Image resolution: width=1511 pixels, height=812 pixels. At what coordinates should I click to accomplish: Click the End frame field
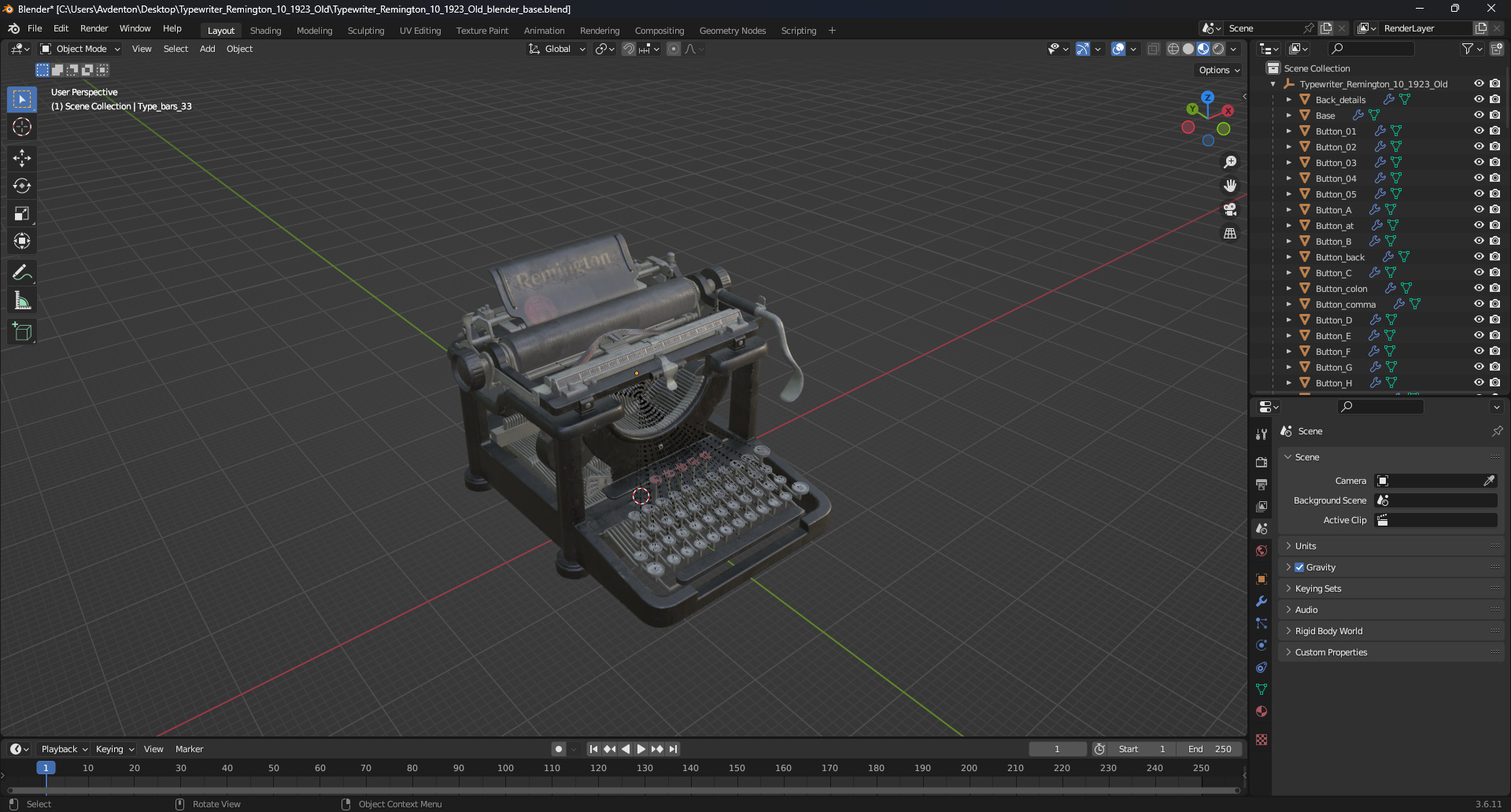(1211, 749)
